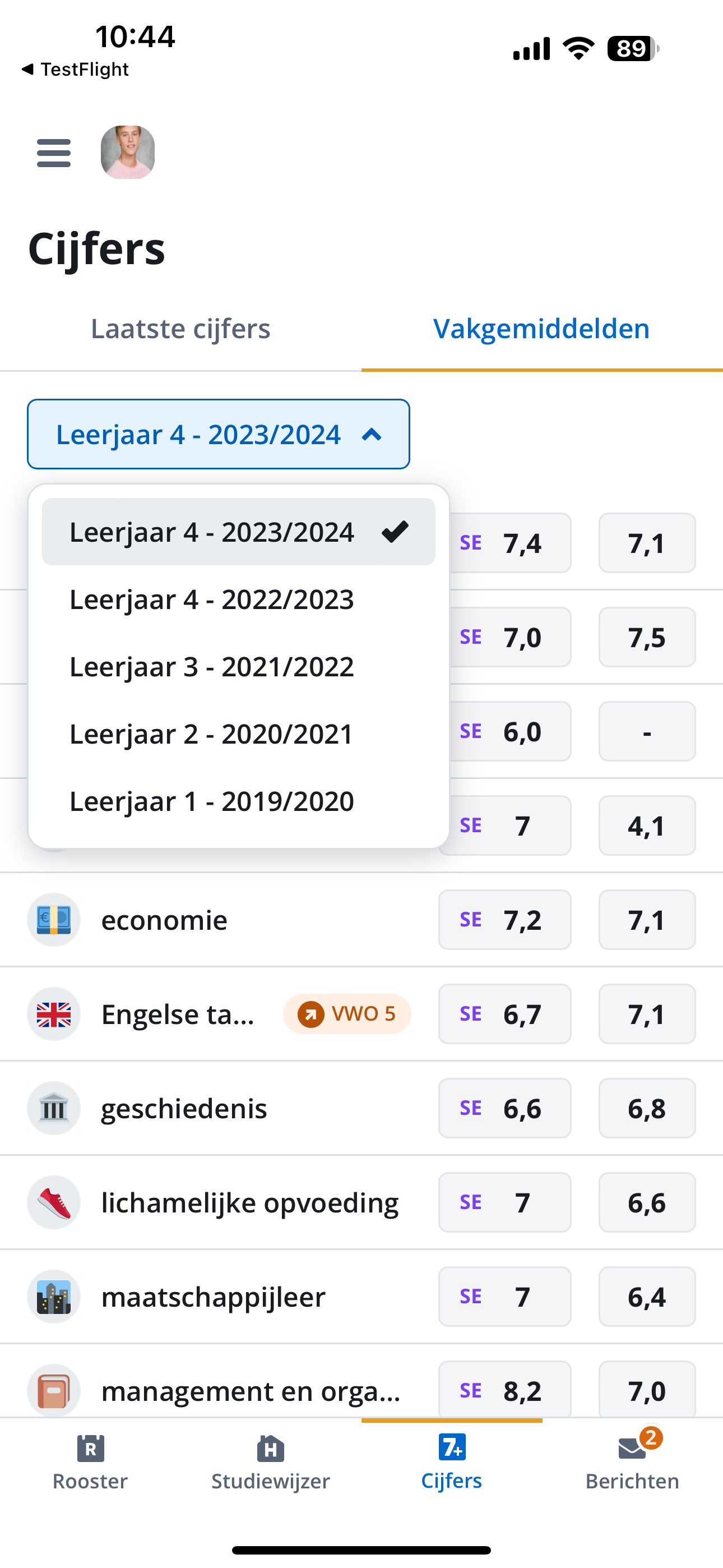Select Leerjaar 1 - 2019/2020 from list

pos(212,801)
